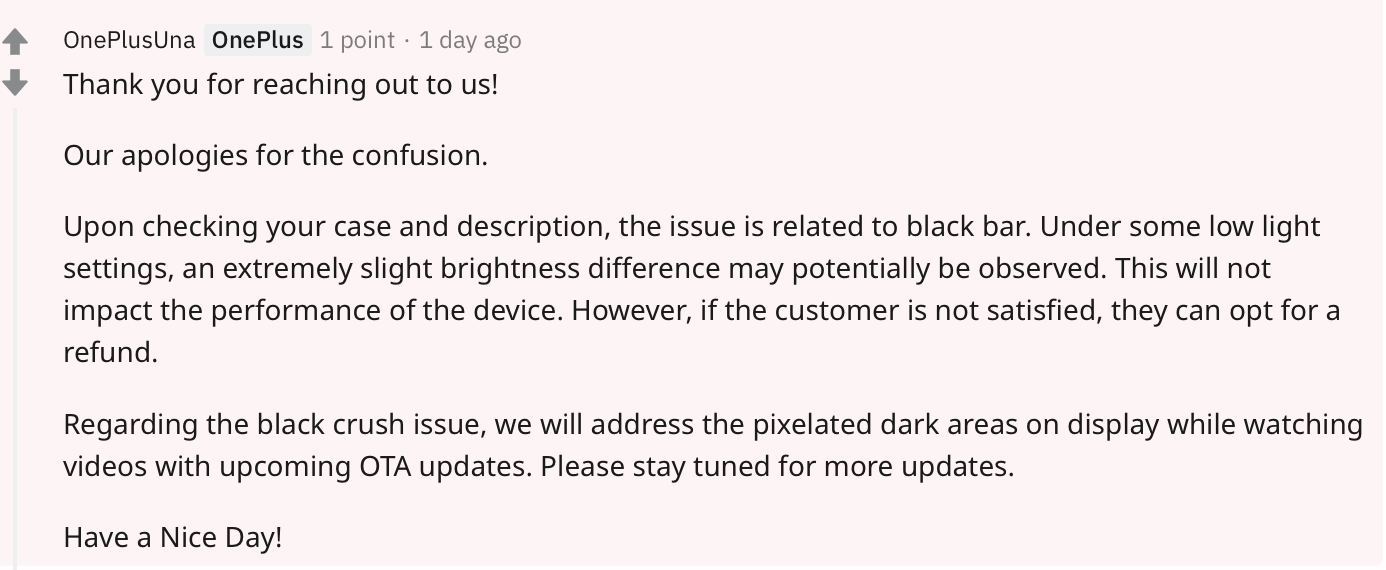Viewport: 1386px width, 570px height.
Task: Click the word "refund." in the comment
Action: click(x=111, y=354)
